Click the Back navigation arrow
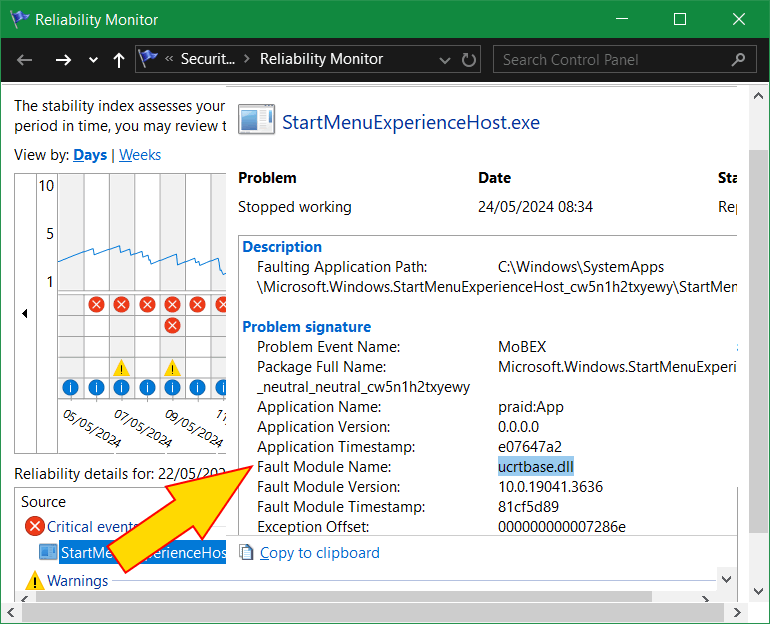The image size is (770, 624). point(24,60)
